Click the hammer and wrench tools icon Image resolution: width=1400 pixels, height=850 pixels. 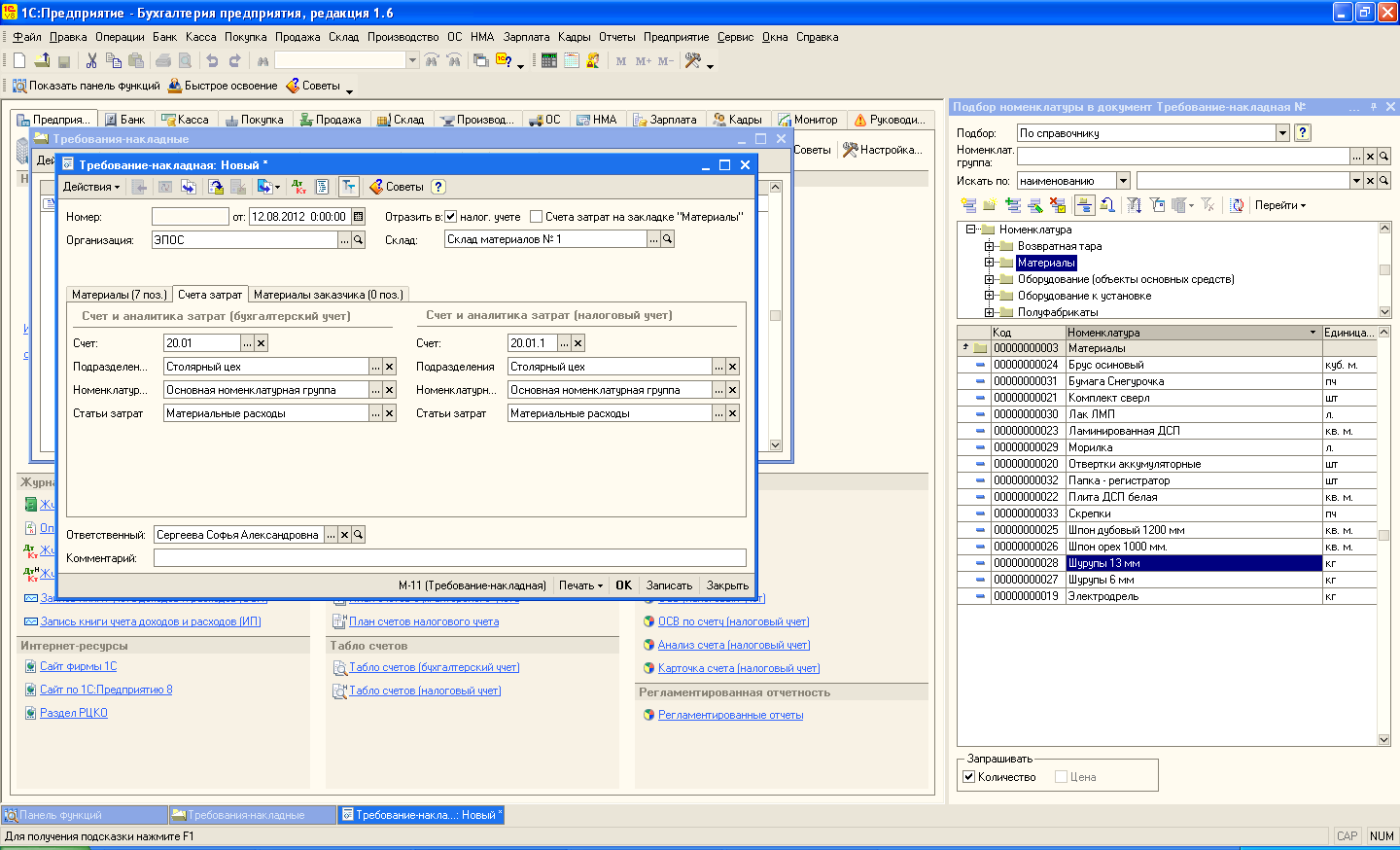click(x=693, y=60)
